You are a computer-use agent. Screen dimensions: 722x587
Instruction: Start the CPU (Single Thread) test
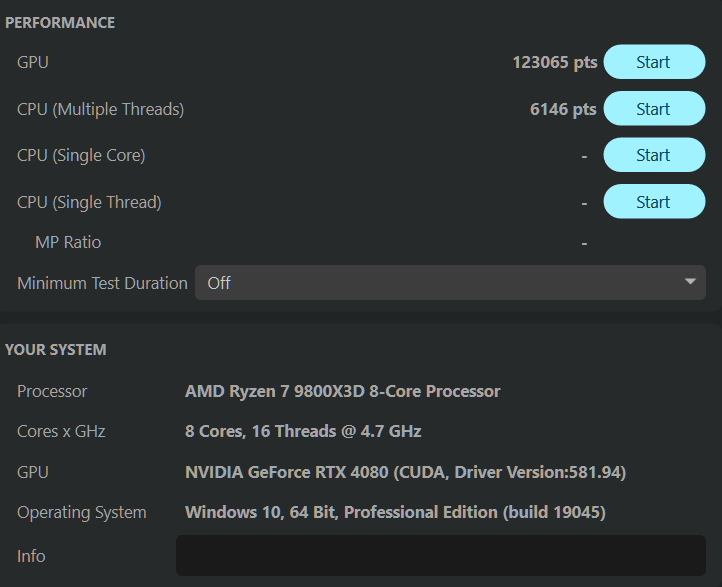click(x=654, y=202)
